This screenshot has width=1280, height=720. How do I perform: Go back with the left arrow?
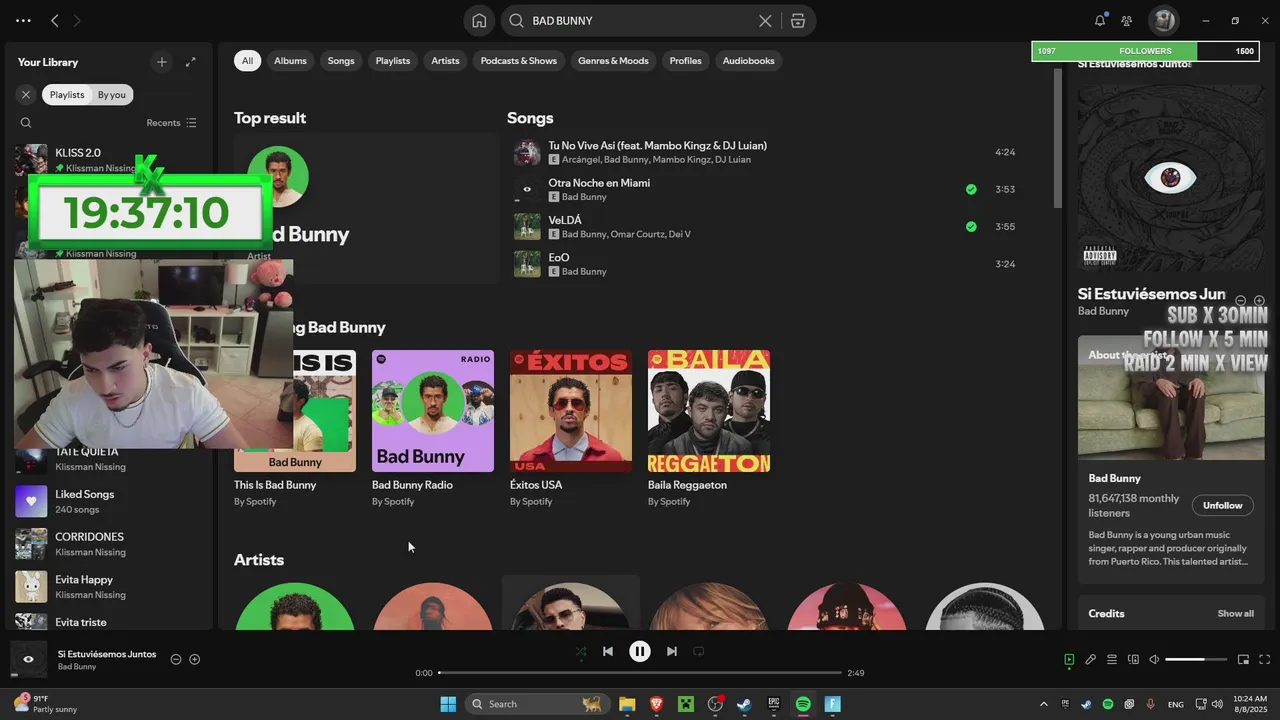(55, 20)
